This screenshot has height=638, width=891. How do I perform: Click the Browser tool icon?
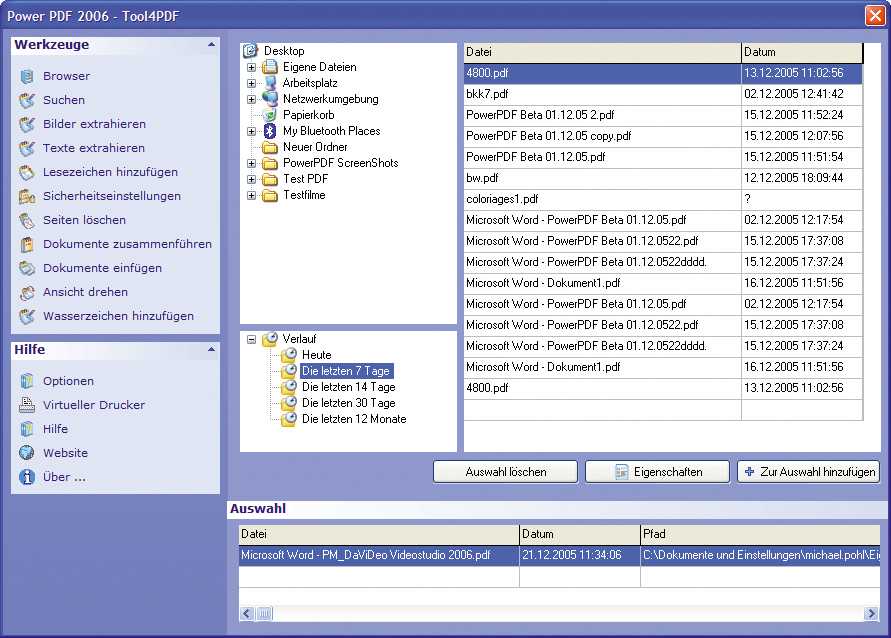tap(27, 76)
